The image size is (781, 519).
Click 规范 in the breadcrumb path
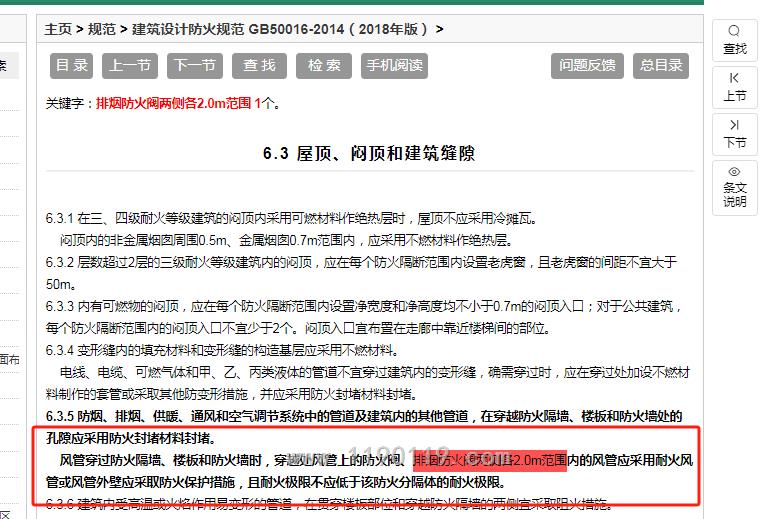[102, 30]
